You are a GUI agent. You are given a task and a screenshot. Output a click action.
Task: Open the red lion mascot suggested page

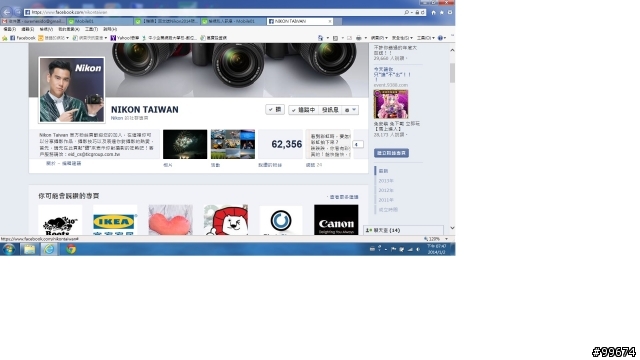click(226, 220)
